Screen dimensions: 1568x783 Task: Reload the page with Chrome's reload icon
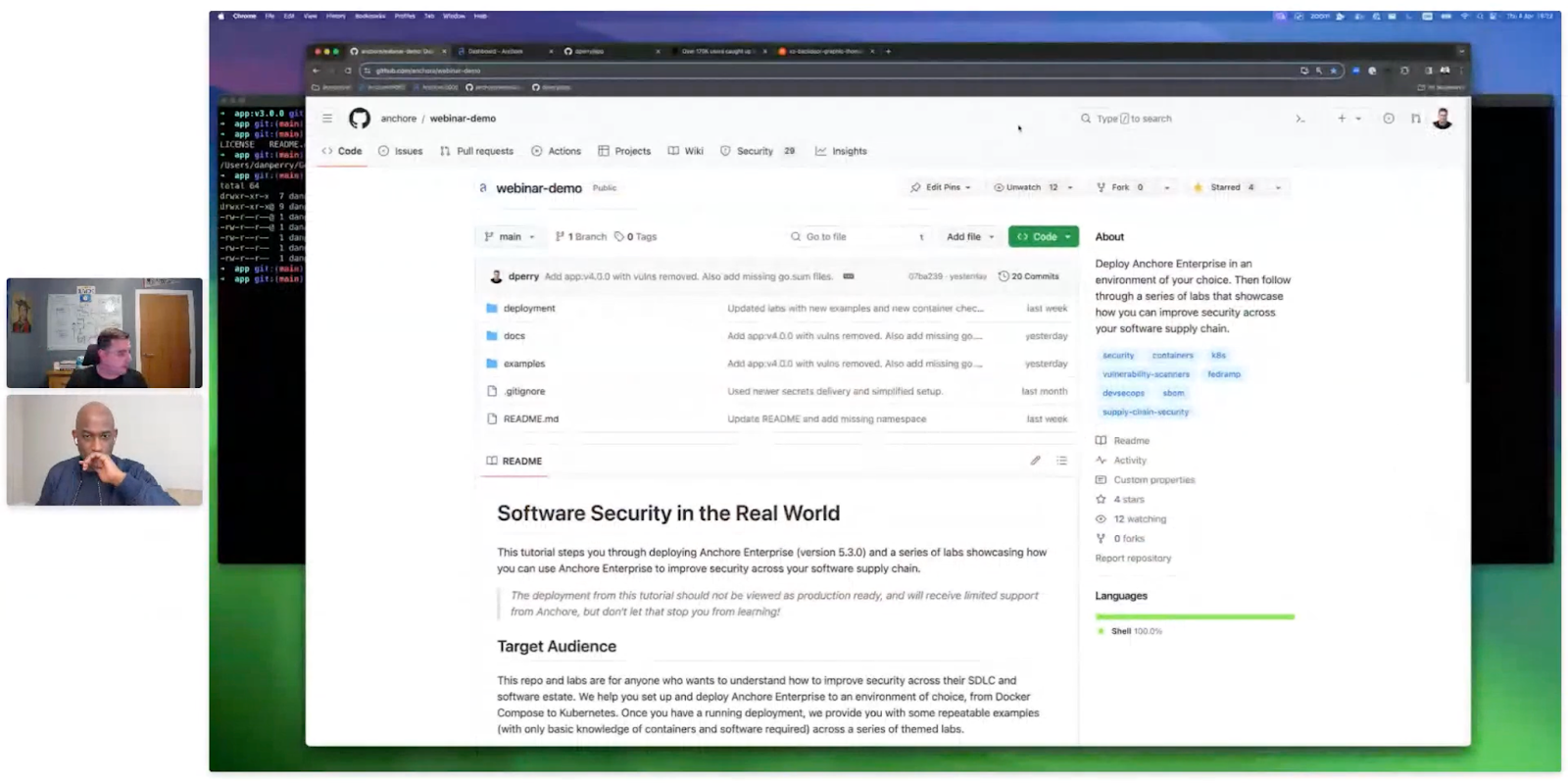pos(347,71)
